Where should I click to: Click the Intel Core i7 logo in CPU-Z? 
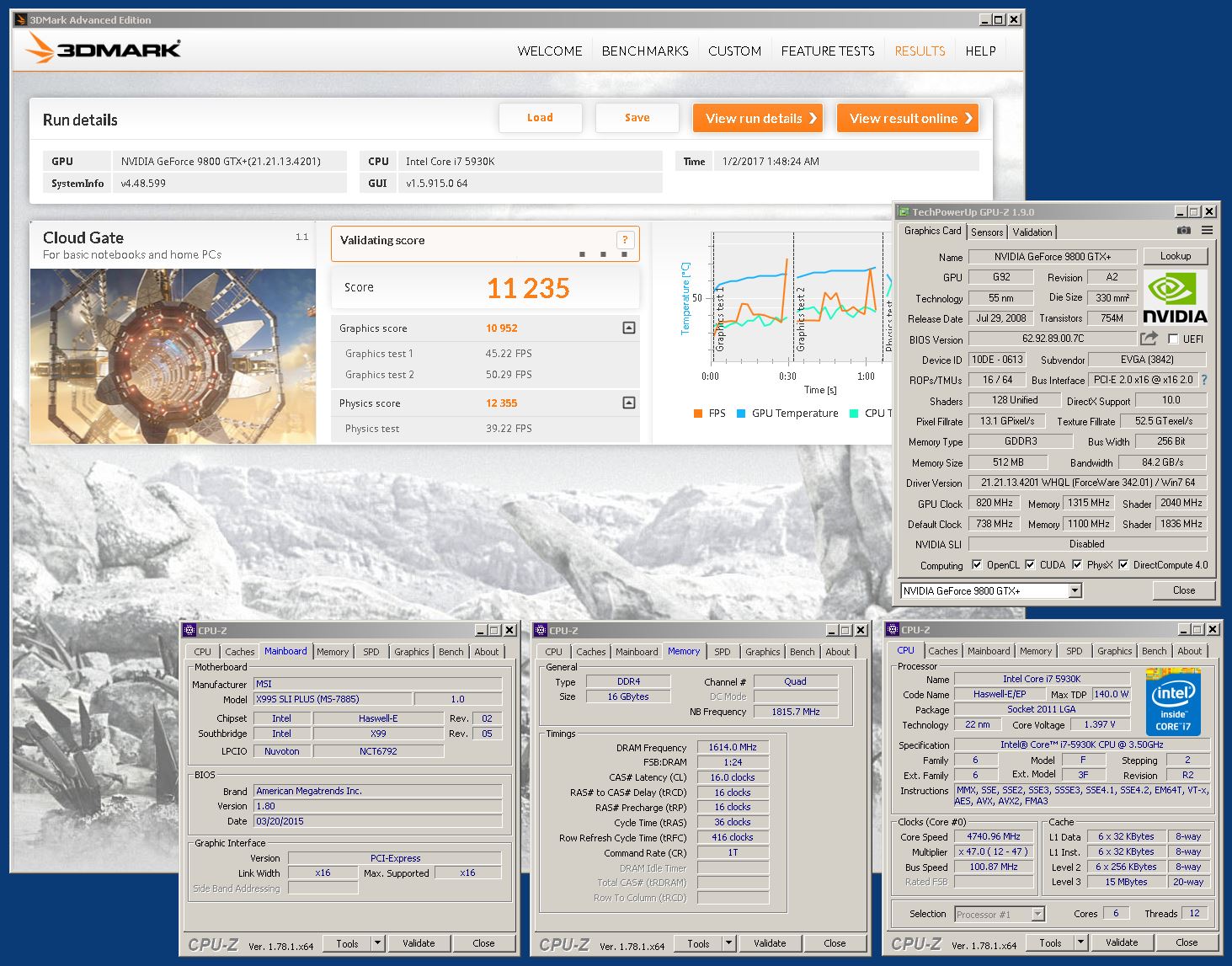tap(1172, 702)
